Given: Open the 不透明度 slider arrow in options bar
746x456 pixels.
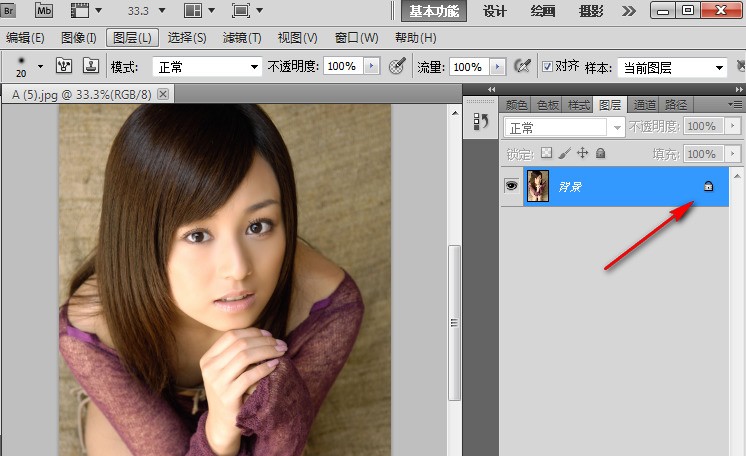Looking at the screenshot, I should [x=372, y=67].
